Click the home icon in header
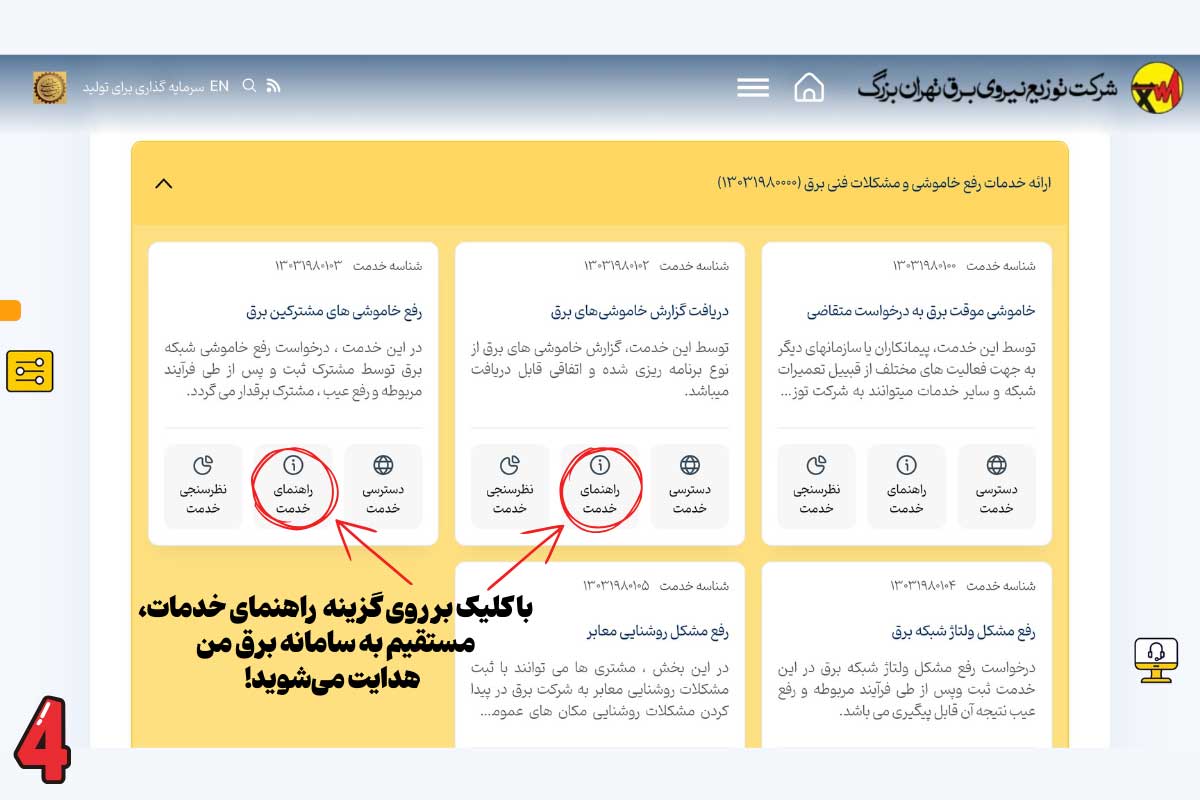Image resolution: width=1200 pixels, height=800 pixels. point(808,87)
